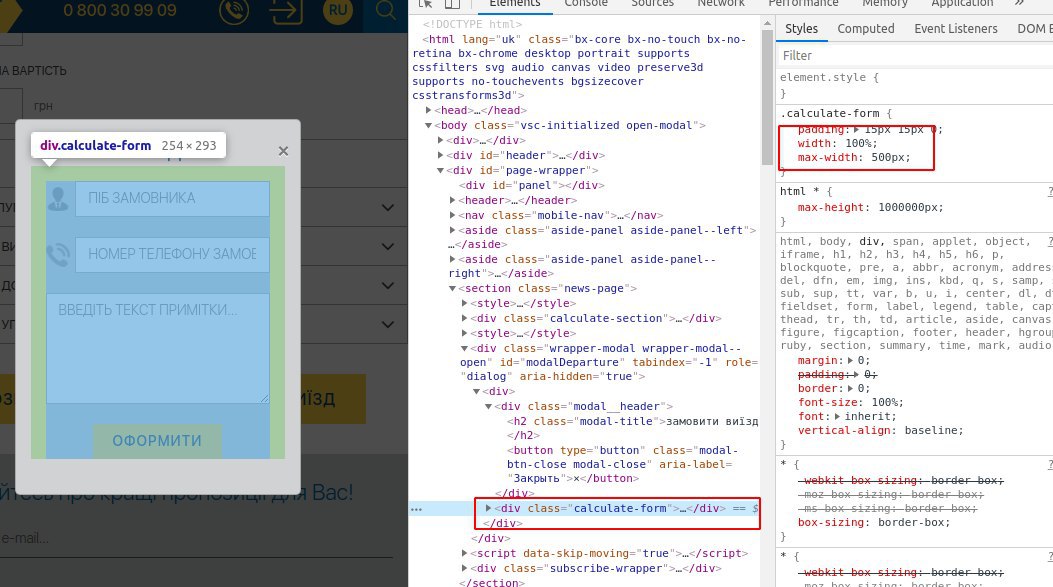Toggle the device toolbar icon in DevTools
The width and height of the screenshot is (1053, 587).
click(x=453, y=3)
